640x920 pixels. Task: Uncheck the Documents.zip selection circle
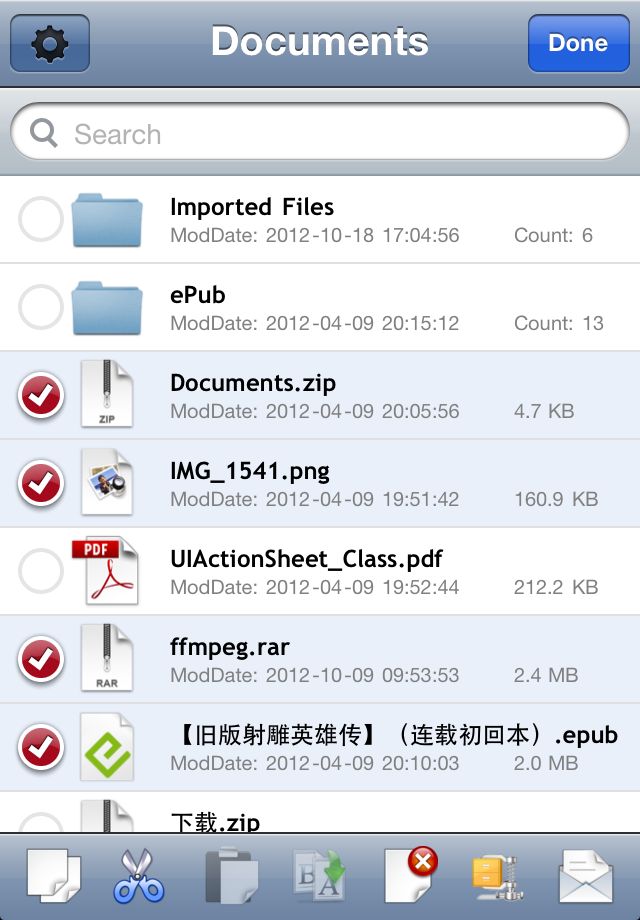click(40, 395)
